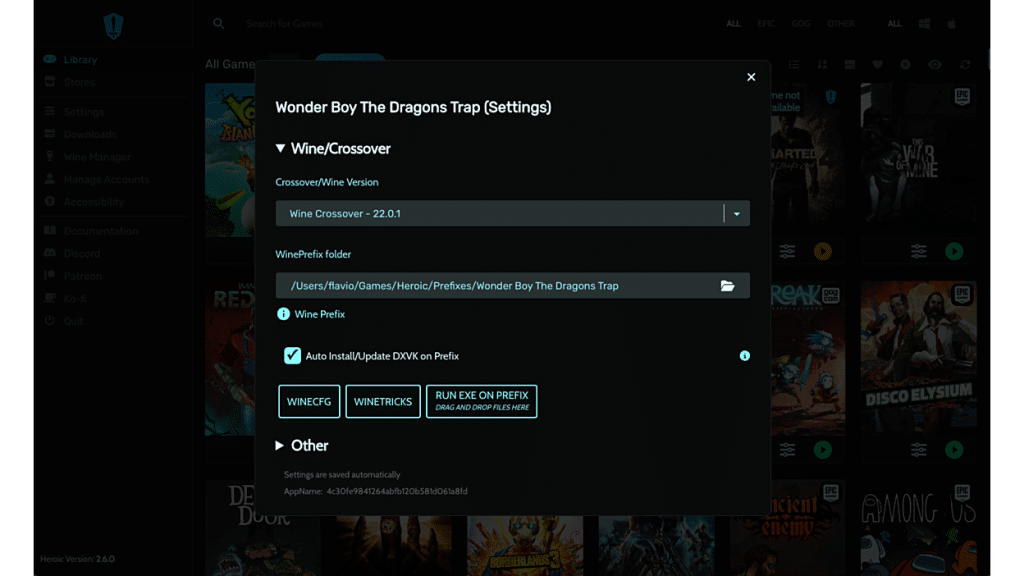Screen dimensions: 1024x576
Task: Click the AppName identifier text
Action: [376, 491]
